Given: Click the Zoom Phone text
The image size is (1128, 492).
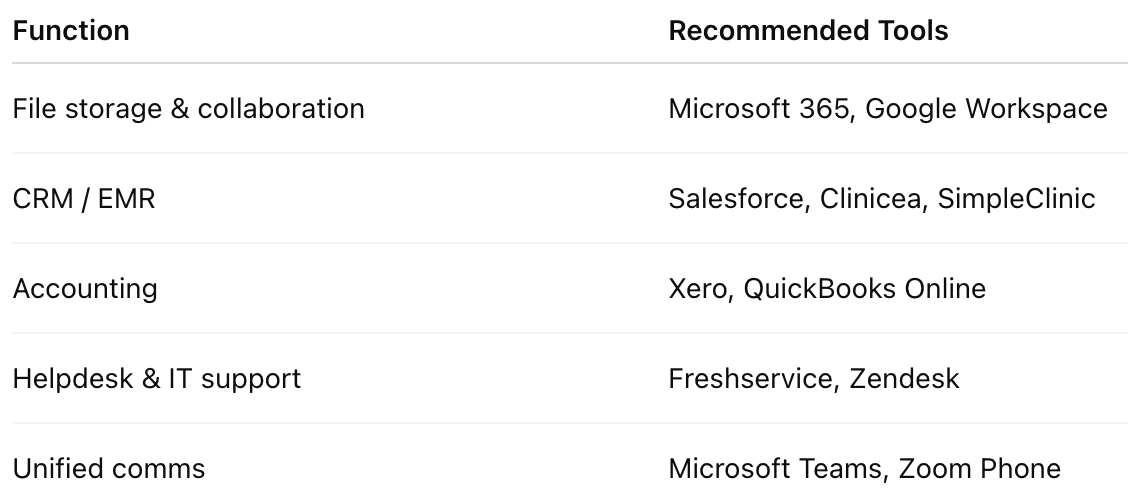Looking at the screenshot, I should point(979,468).
